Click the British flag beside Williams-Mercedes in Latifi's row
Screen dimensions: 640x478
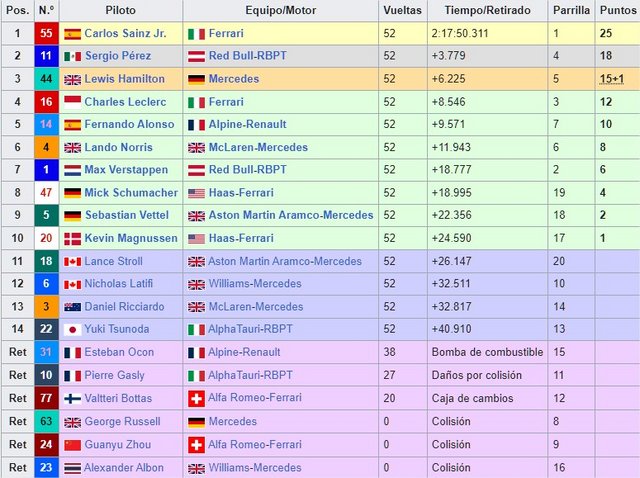196,285
